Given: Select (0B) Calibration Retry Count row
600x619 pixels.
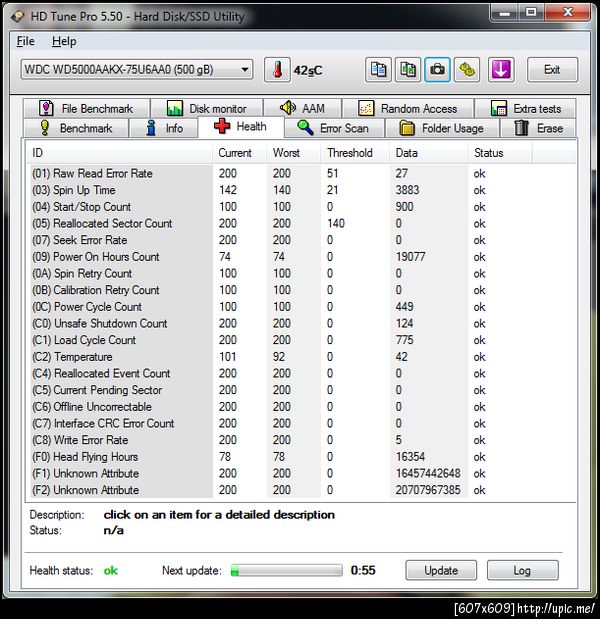Looking at the screenshot, I should point(301,290).
